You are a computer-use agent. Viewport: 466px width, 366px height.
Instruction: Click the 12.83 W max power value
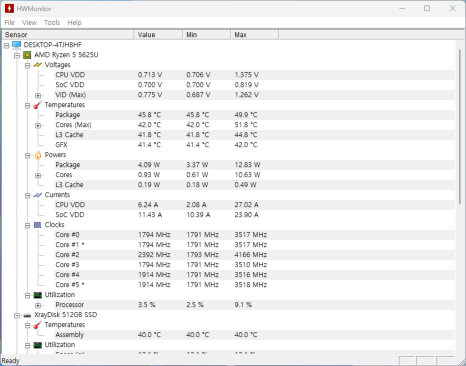click(247, 165)
